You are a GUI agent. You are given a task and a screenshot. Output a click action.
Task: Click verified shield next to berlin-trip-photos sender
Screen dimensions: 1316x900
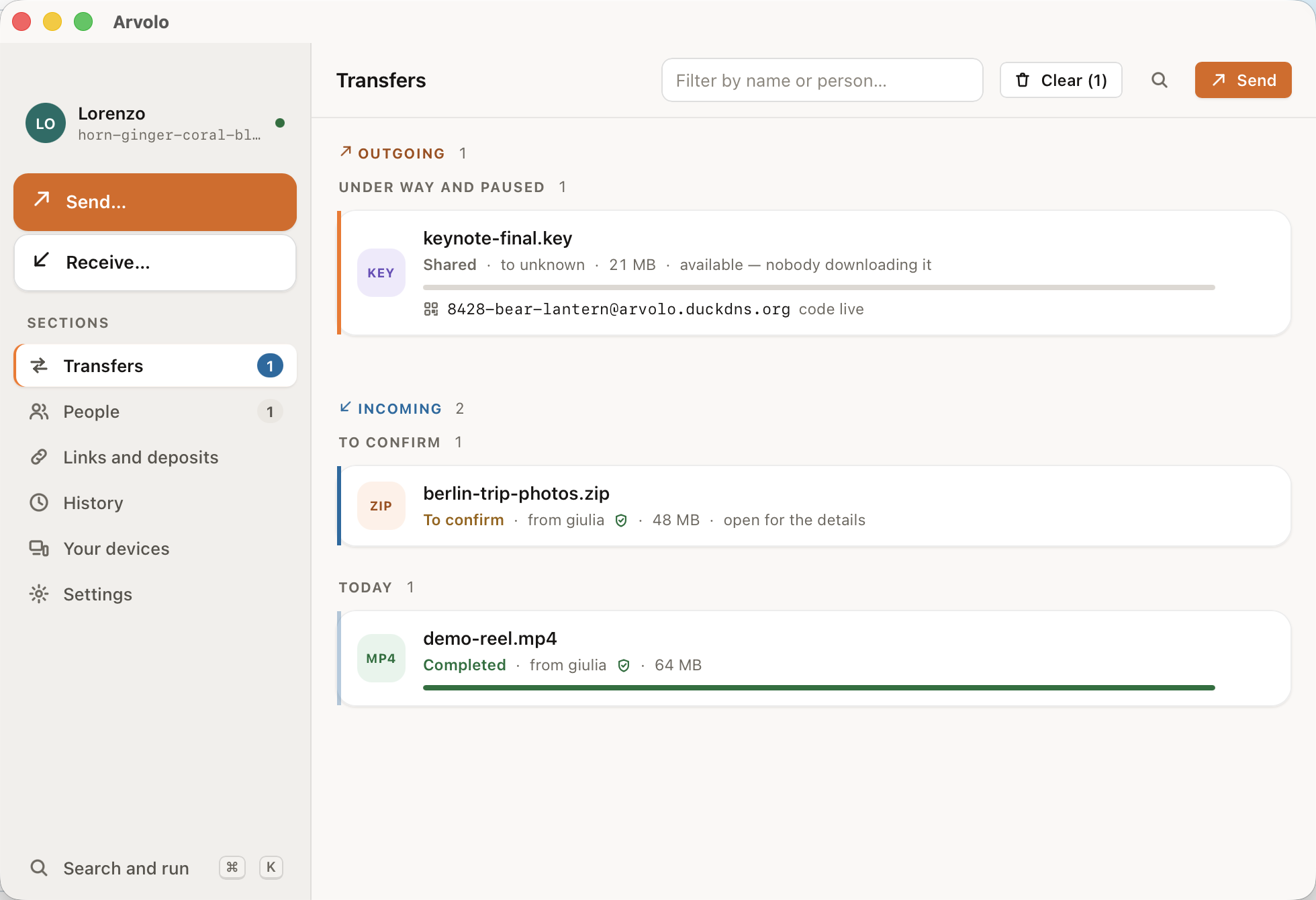click(x=621, y=521)
